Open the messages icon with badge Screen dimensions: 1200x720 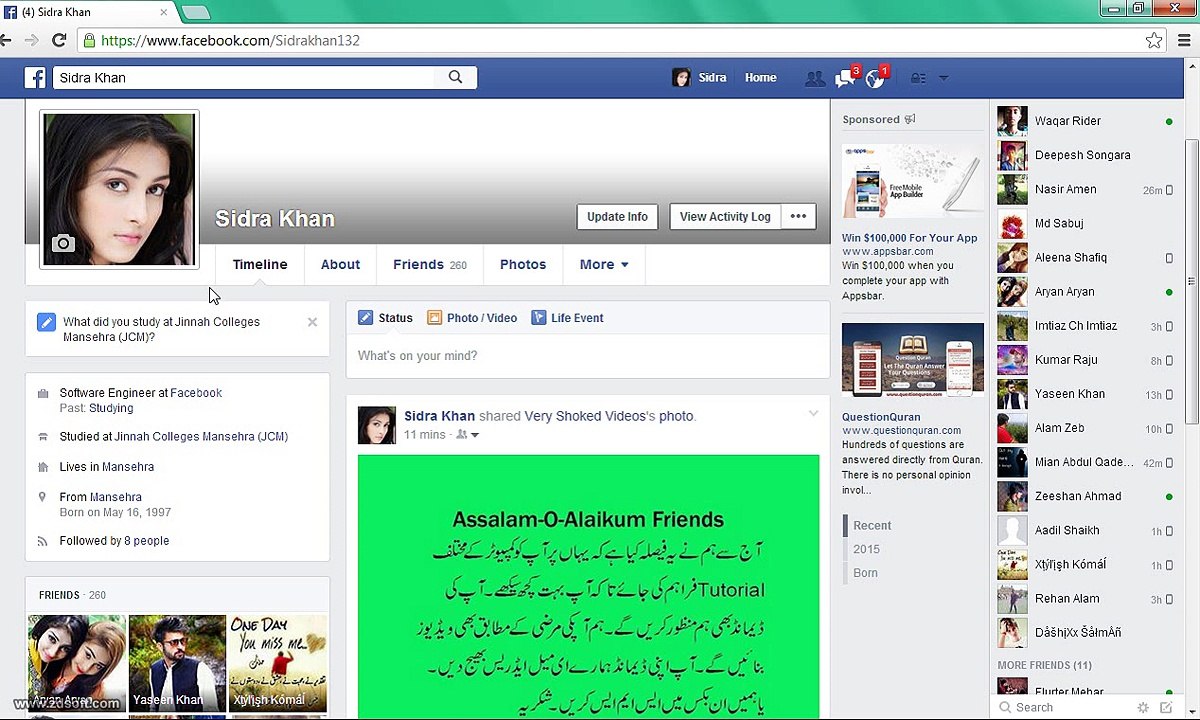click(846, 77)
